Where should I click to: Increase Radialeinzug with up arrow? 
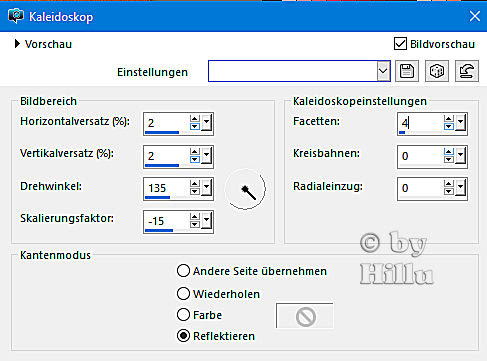click(x=449, y=184)
